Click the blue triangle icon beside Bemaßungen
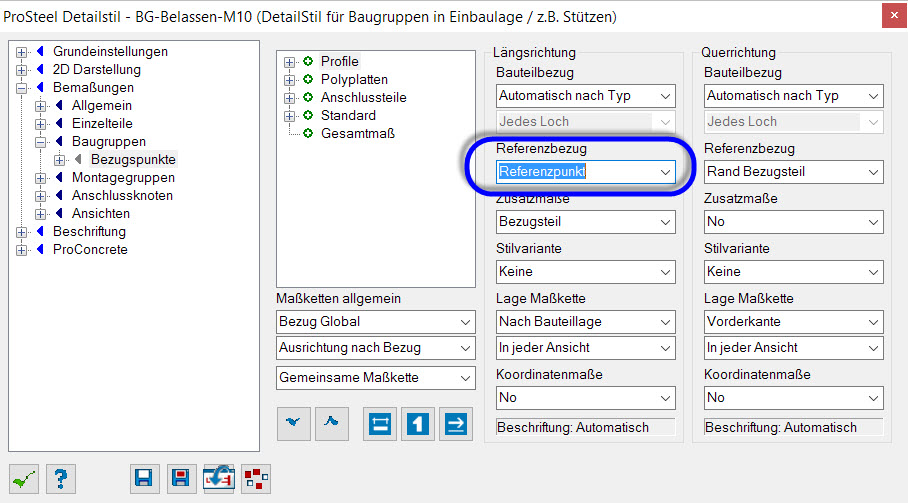 41,87
